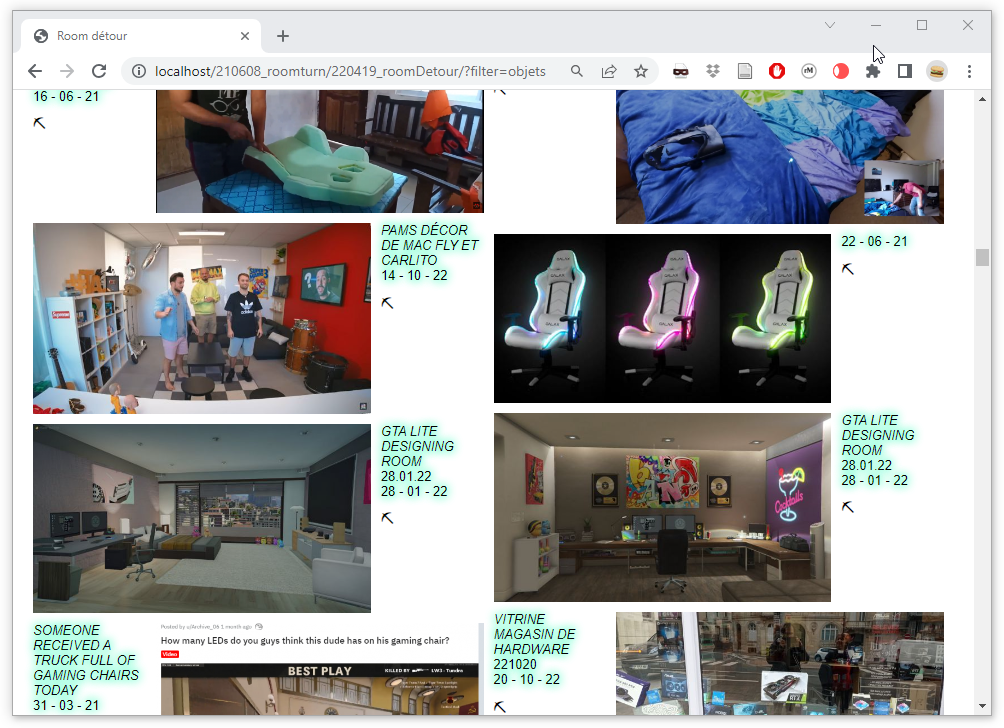
Task: Click the Pams Décor de Mac Fly et Carlito title
Action: point(429,245)
